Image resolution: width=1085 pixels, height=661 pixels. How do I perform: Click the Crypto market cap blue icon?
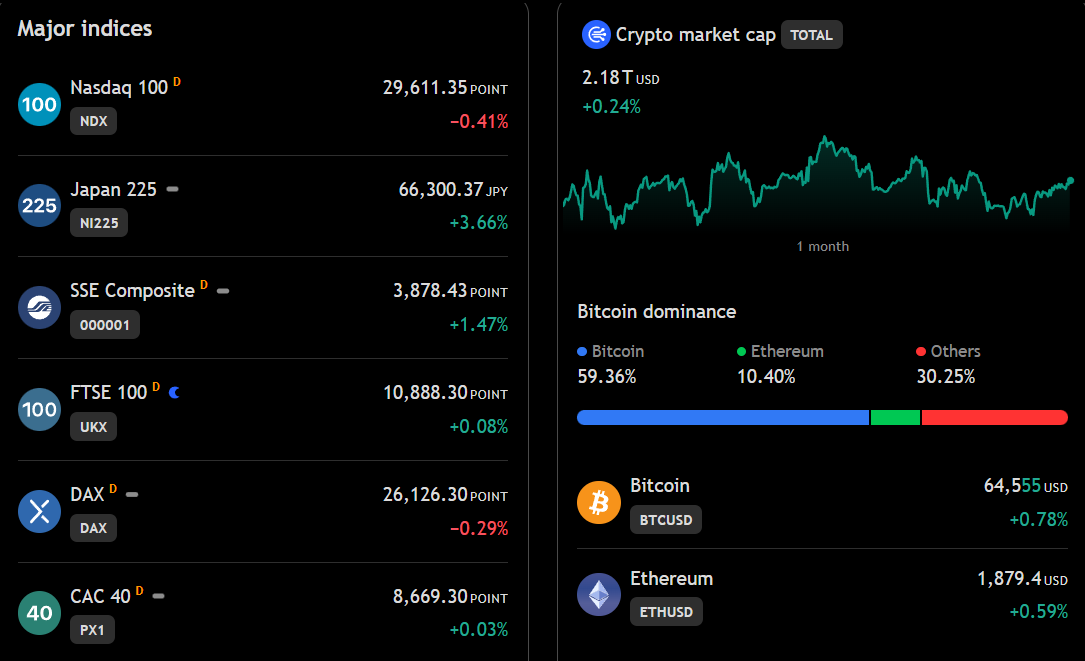(596, 35)
